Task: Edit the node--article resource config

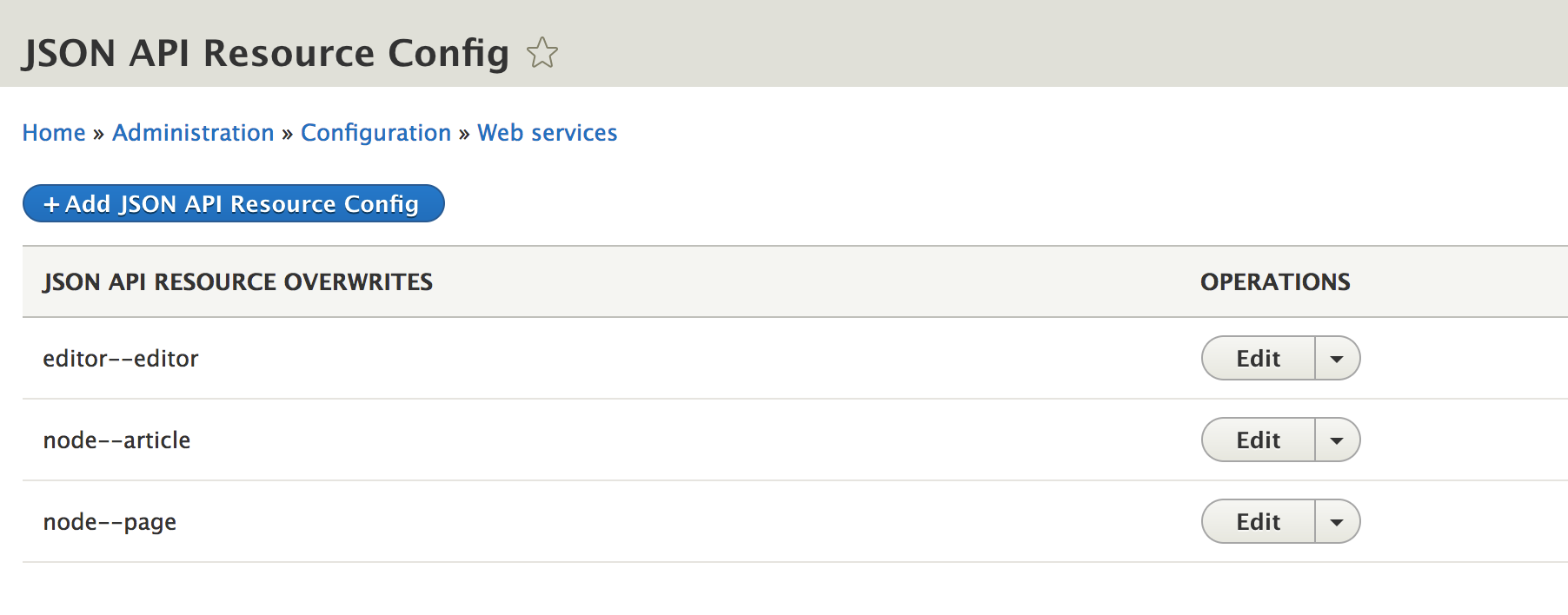Action: click(x=1258, y=440)
